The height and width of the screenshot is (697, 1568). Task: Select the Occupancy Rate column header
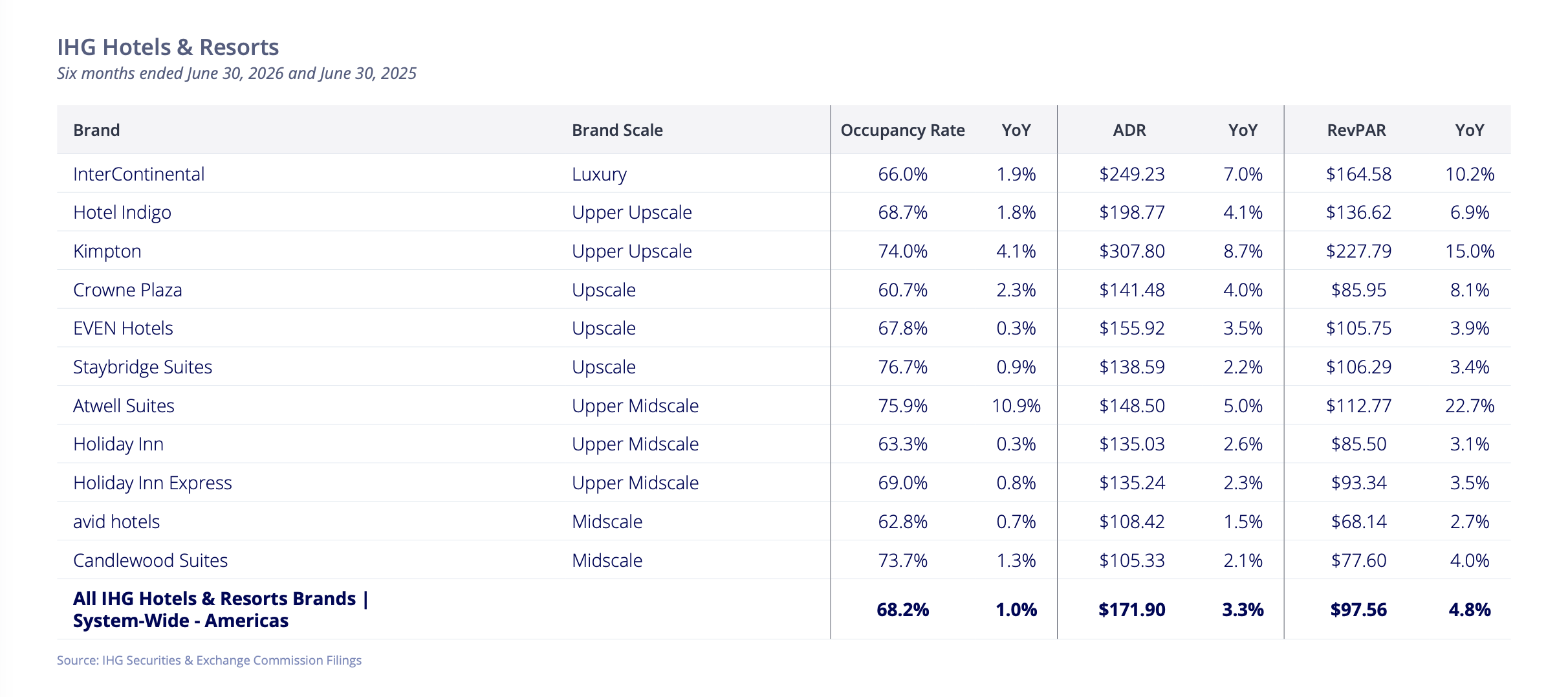tap(902, 130)
